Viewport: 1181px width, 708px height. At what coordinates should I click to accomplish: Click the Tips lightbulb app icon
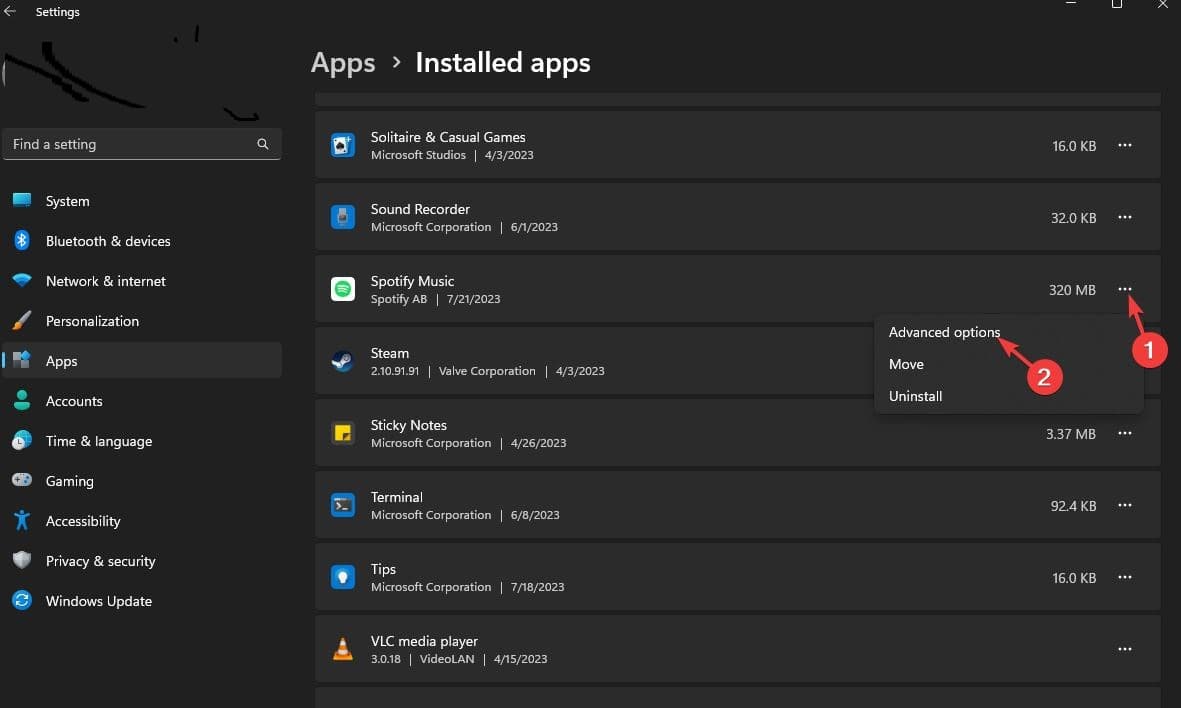[343, 577]
